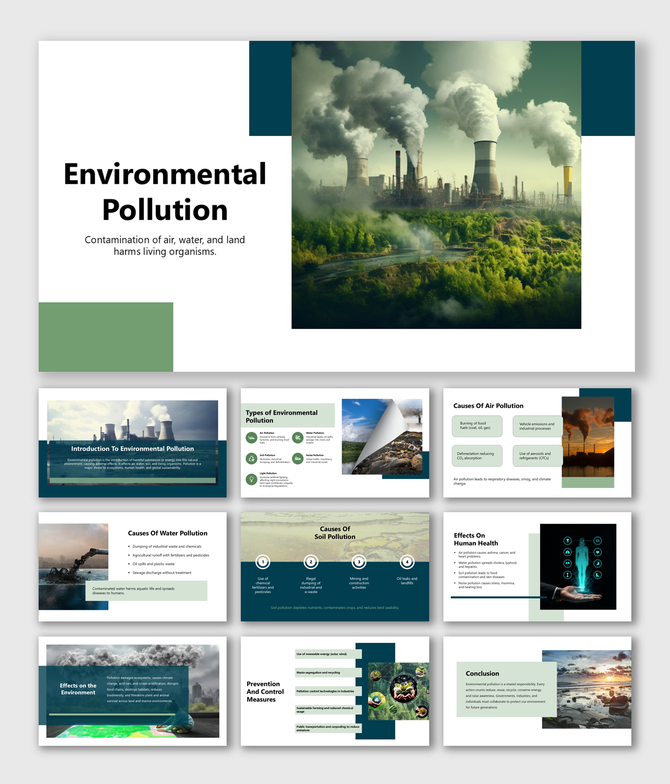Click 'Deforestation reducing CO2 absorption' box
This screenshot has width=670, height=784.
[477, 456]
